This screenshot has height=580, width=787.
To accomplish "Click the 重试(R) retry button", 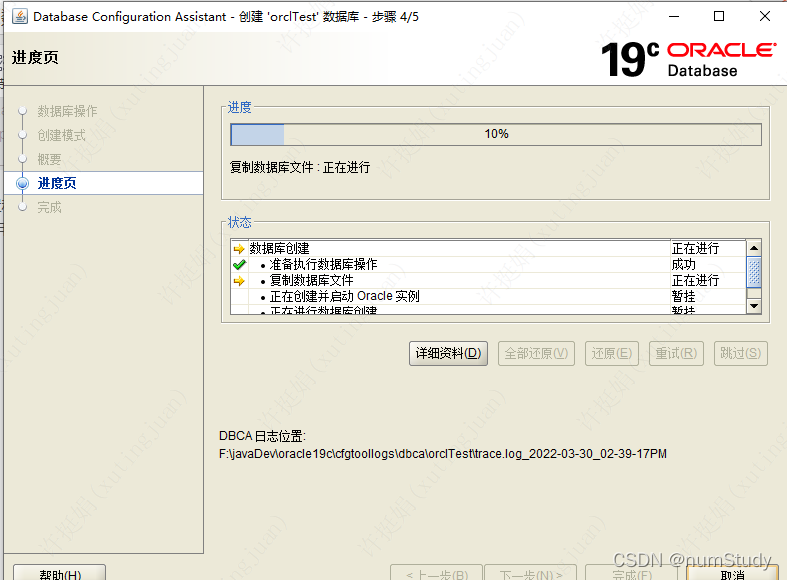I will tap(676, 354).
